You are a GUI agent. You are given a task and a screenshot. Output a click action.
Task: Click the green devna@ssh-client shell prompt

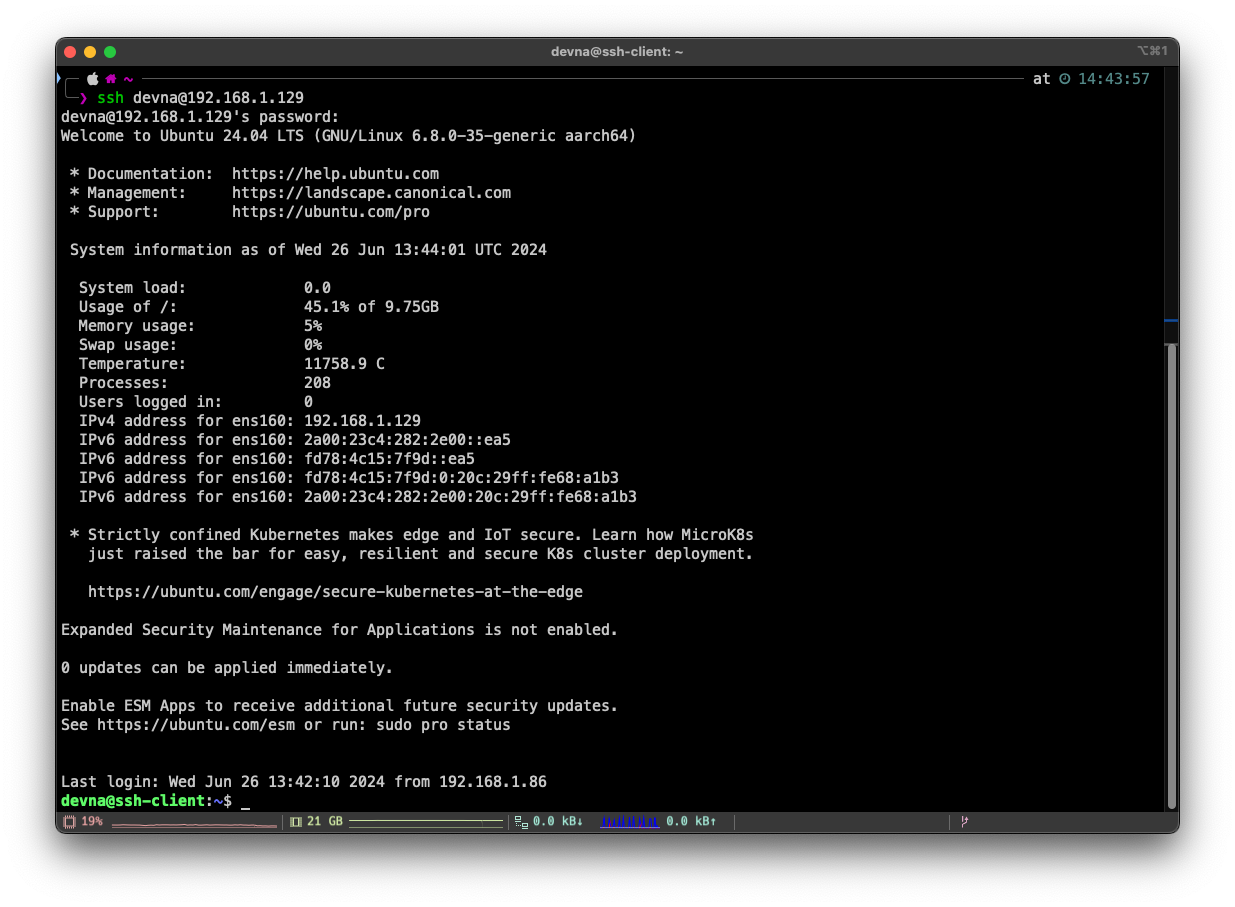(133, 801)
